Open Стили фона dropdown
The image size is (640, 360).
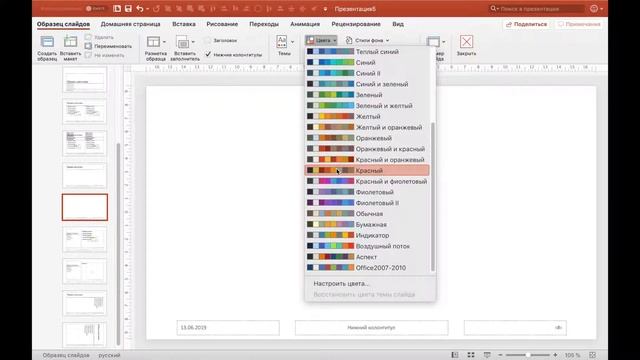367,40
